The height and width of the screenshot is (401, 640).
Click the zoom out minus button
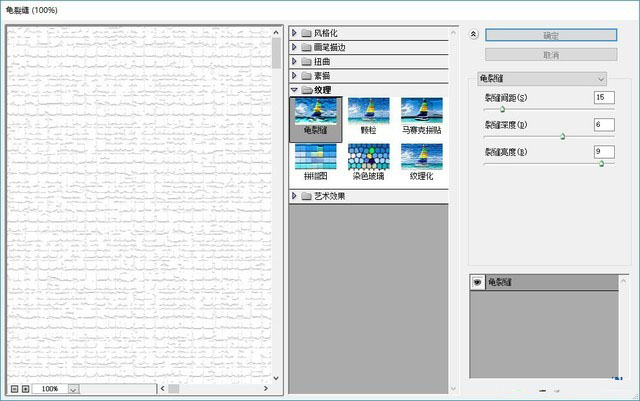[x=14, y=388]
